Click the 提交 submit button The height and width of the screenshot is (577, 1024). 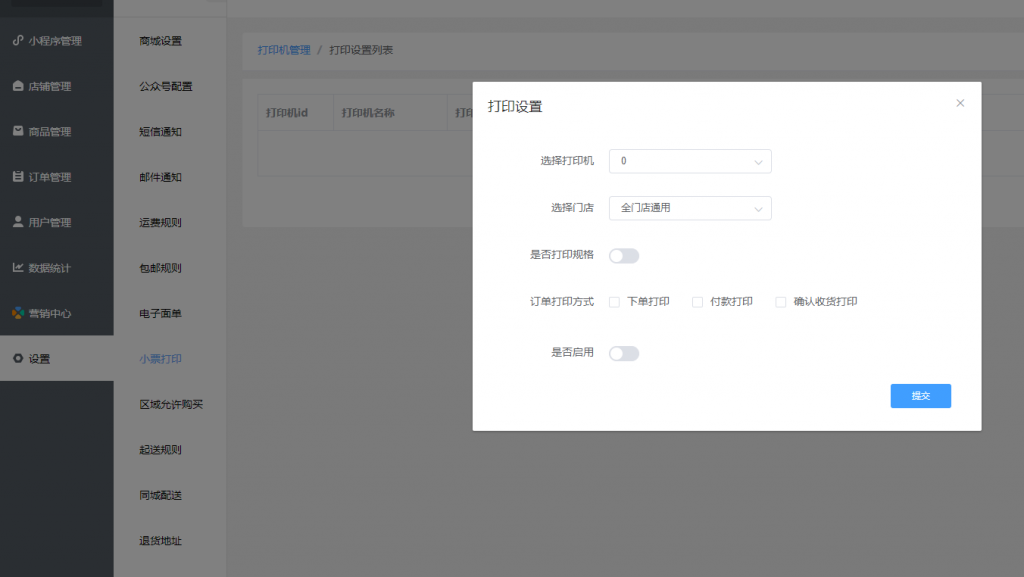(921, 396)
